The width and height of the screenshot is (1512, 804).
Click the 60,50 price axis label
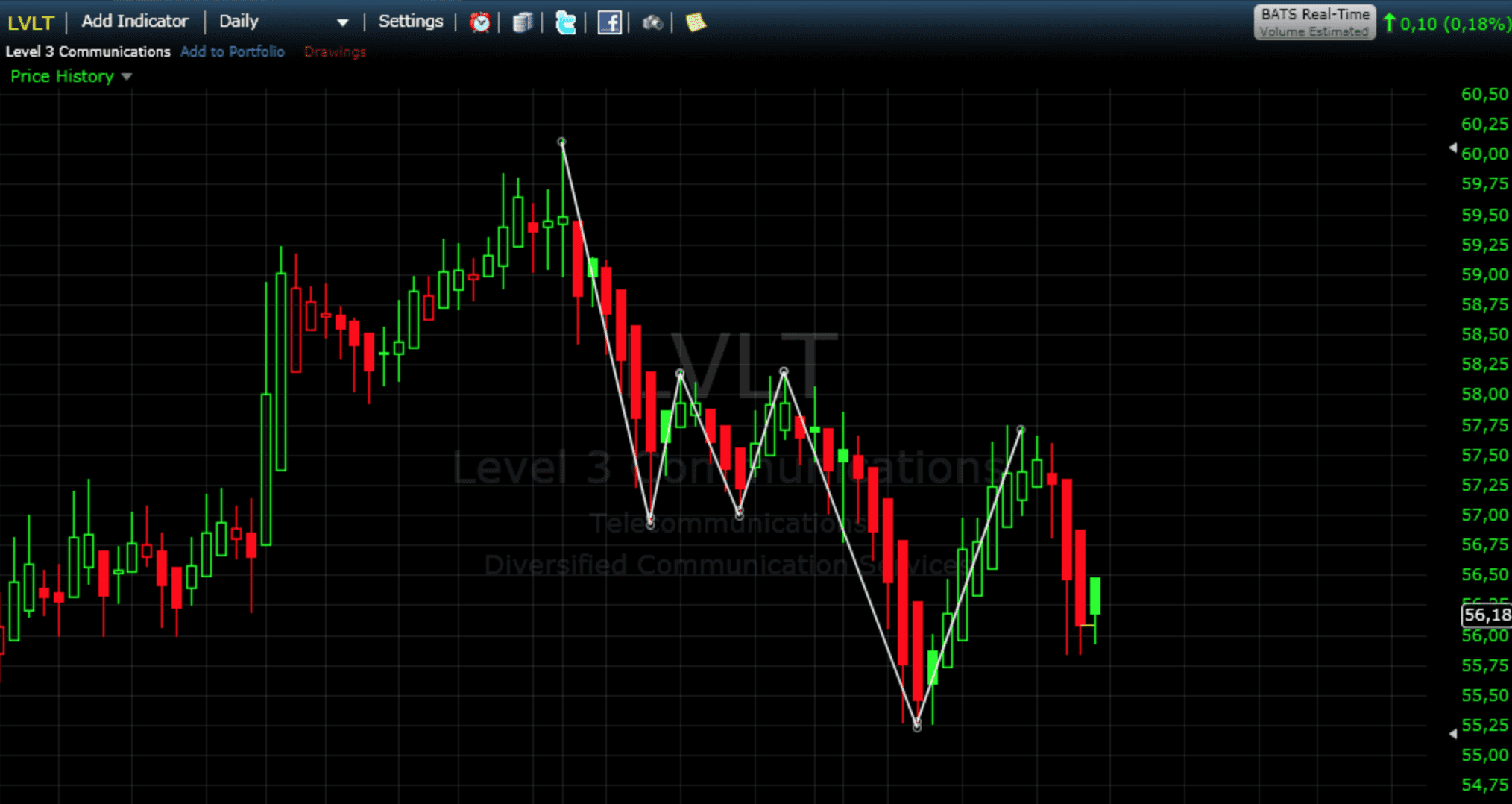click(1485, 94)
